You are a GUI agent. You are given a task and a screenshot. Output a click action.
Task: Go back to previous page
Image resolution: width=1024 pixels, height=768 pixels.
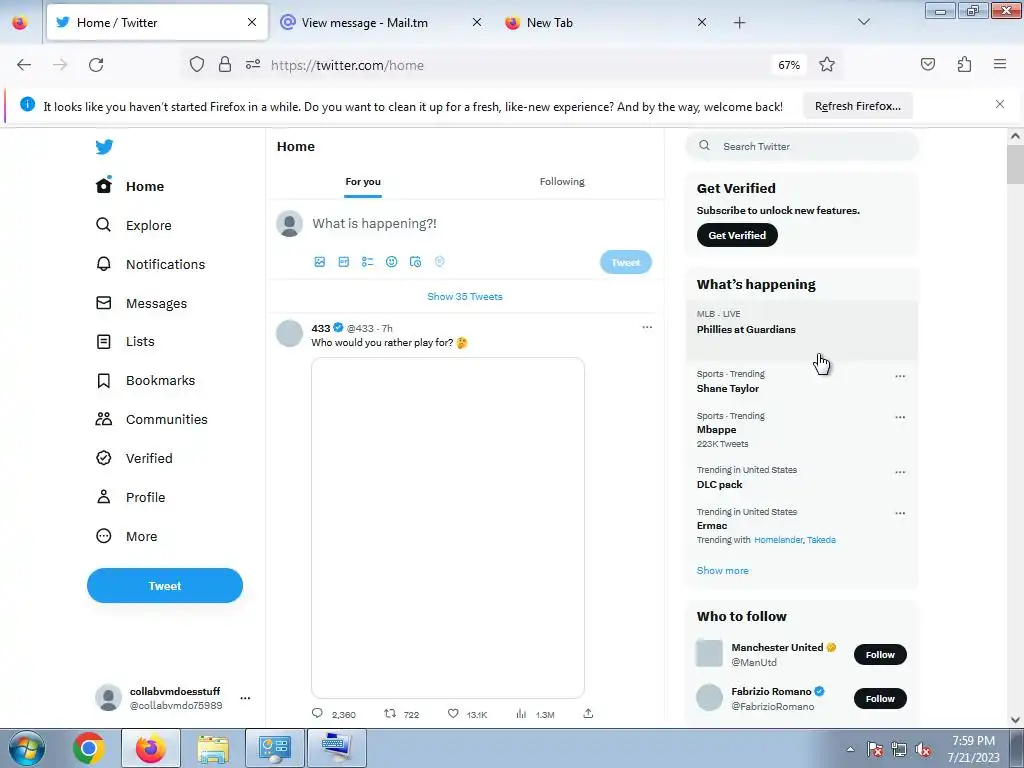point(24,65)
